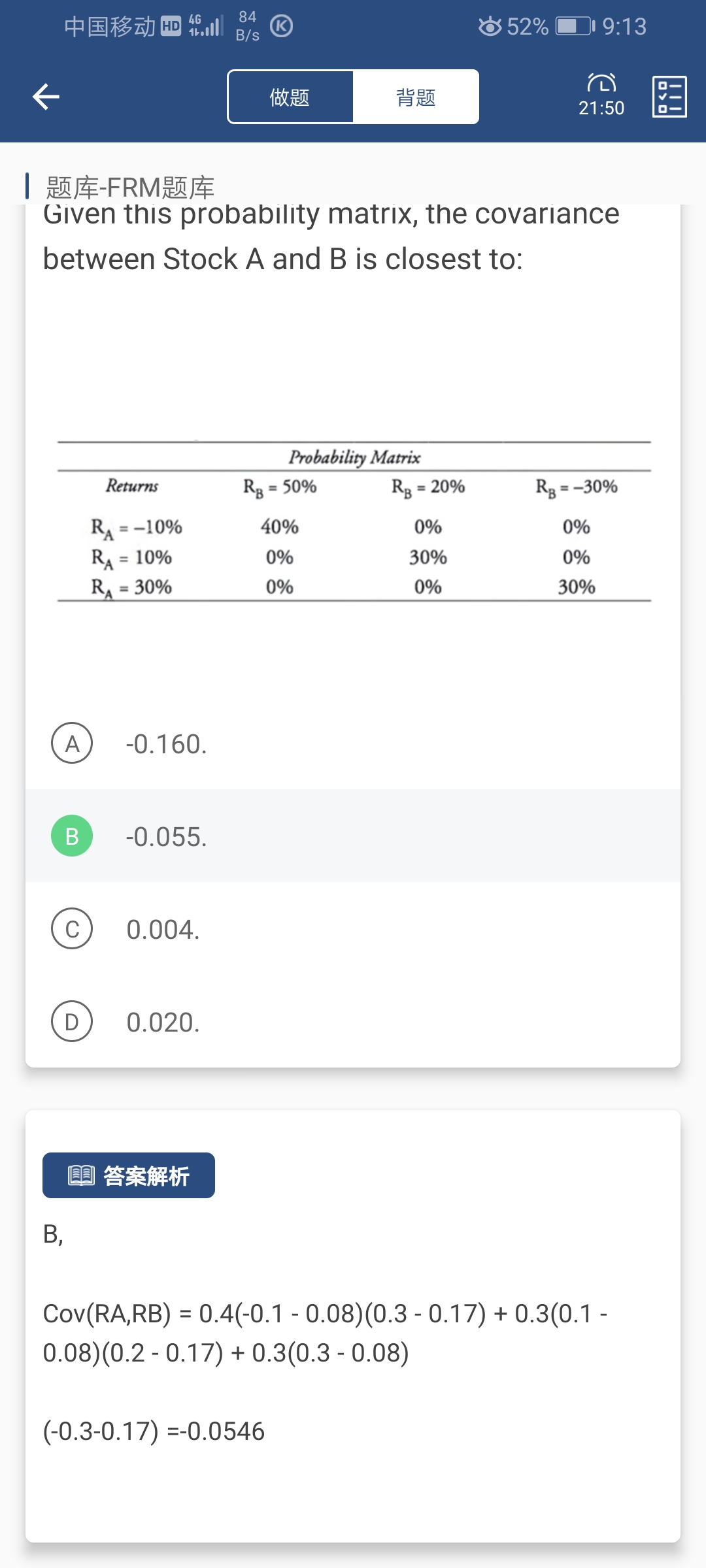This screenshot has width=706, height=1568.
Task: Switch to the 做题 tab
Action: click(290, 97)
